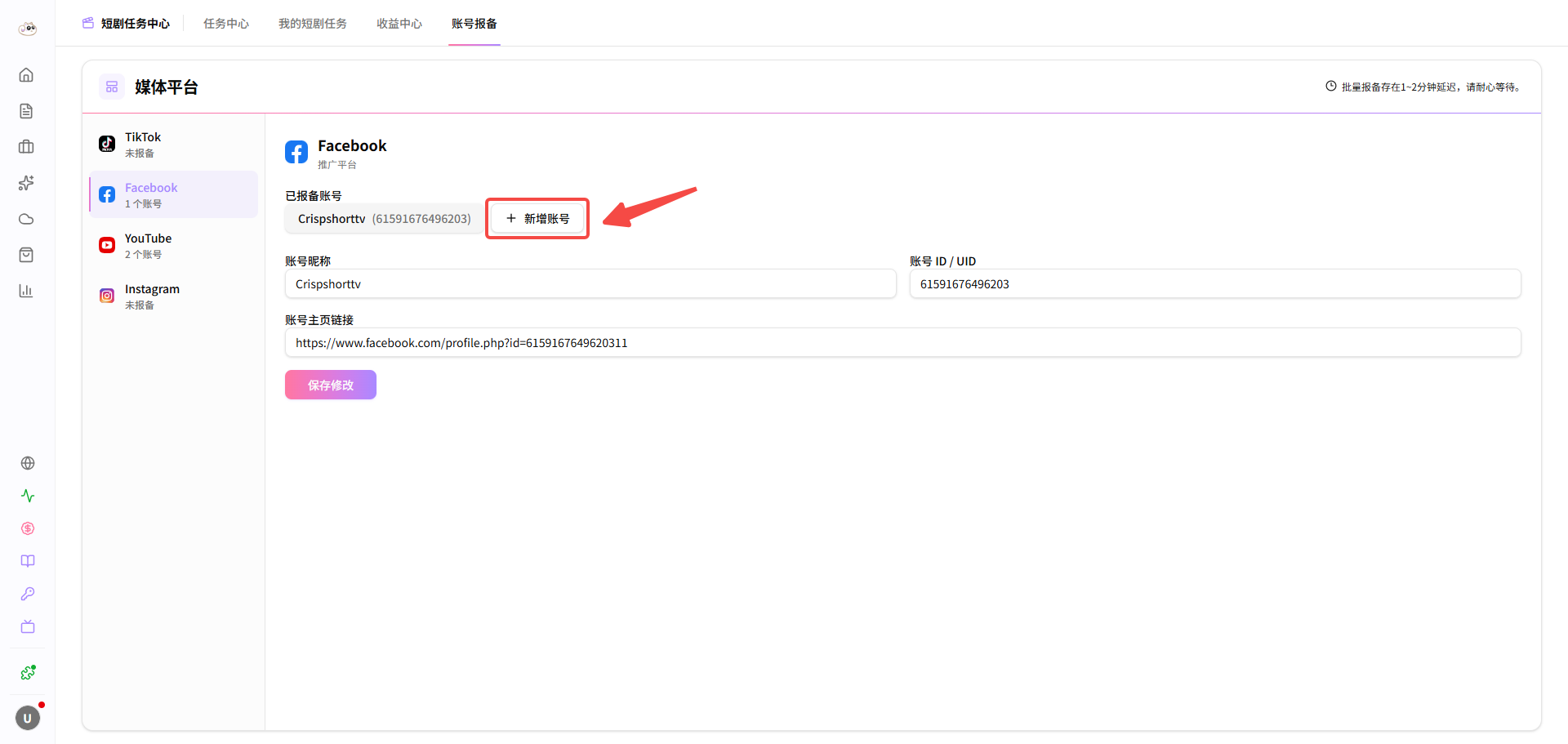The image size is (1568, 744).
Task: Click the purple TV icon in the sidebar
Action: [28, 626]
